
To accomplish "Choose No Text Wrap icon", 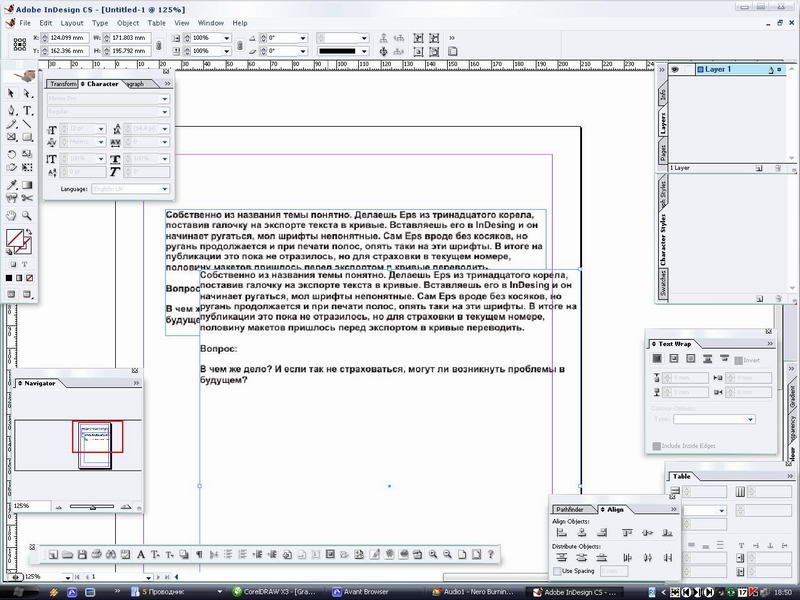I will click(x=657, y=359).
